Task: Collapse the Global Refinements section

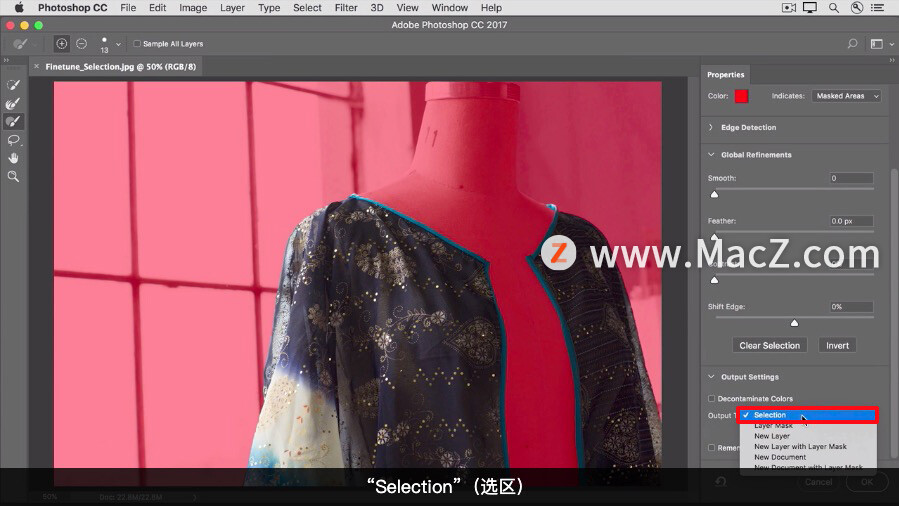Action: pyautogui.click(x=711, y=155)
